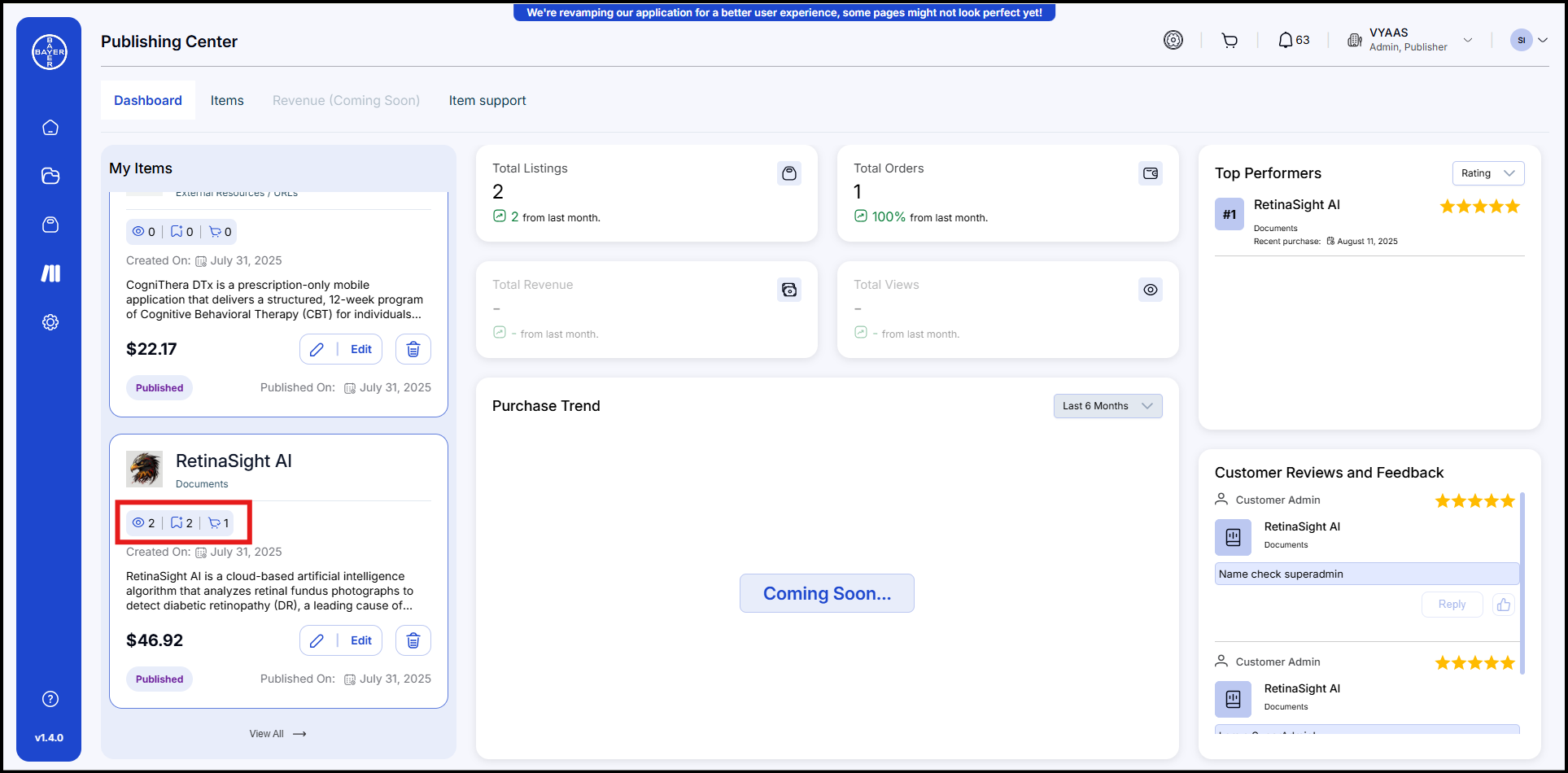Click the Total Revenue icon
This screenshot has height=773, width=1568.
click(x=789, y=290)
